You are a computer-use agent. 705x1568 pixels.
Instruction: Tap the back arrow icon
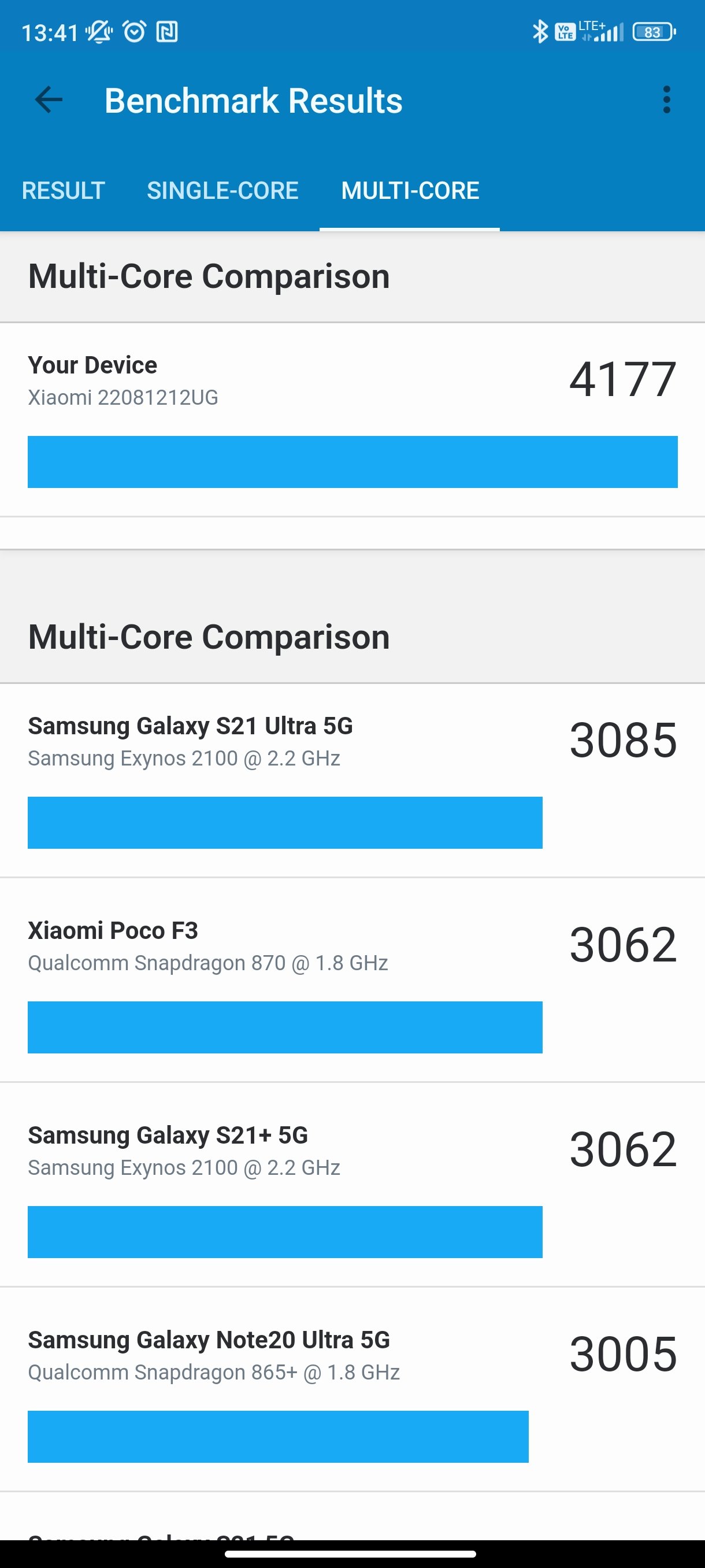[x=49, y=100]
